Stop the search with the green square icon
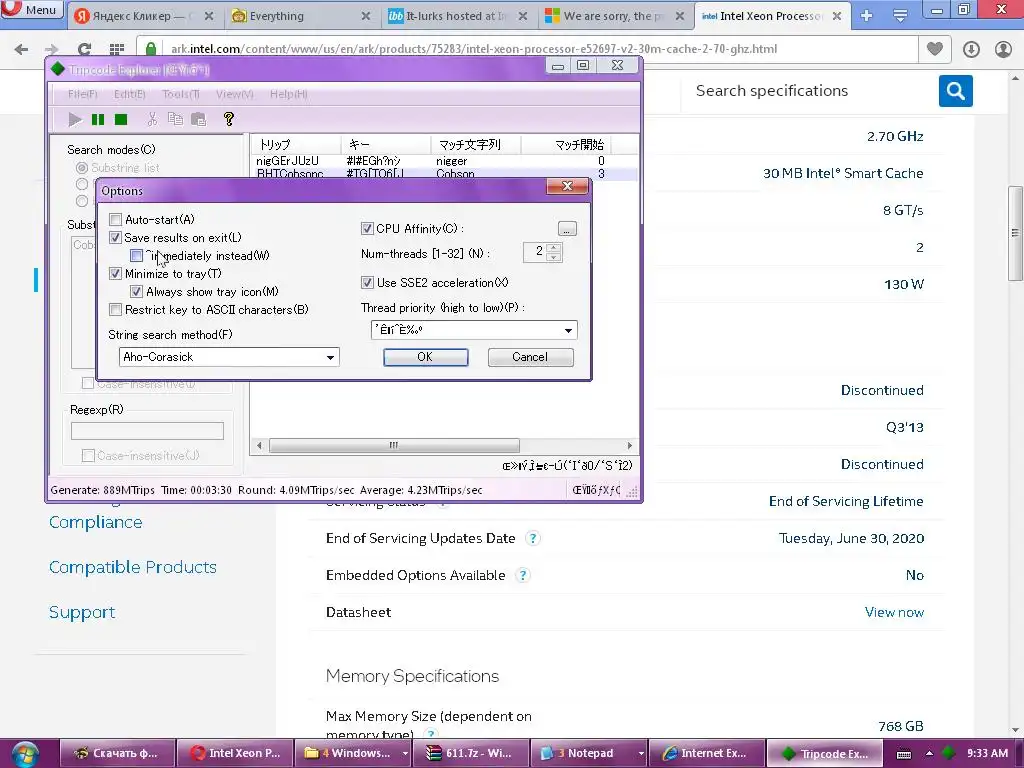 click(121, 119)
